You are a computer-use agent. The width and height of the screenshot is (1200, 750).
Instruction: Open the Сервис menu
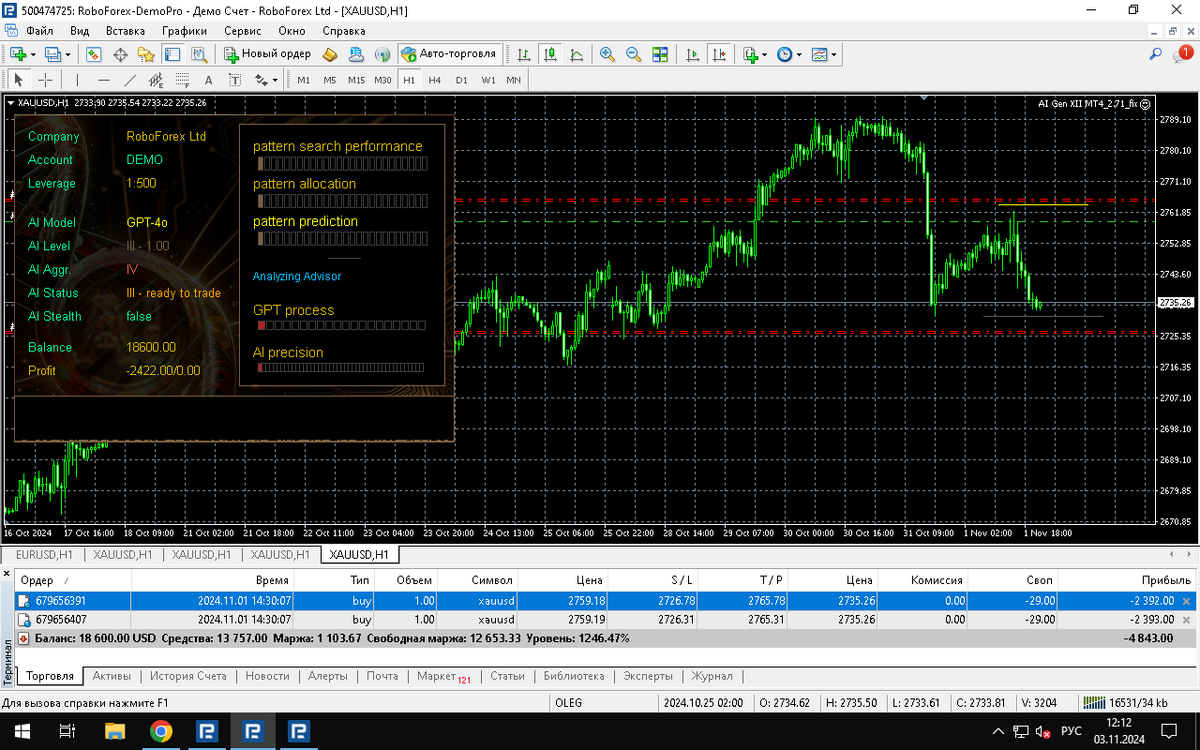coord(242,31)
